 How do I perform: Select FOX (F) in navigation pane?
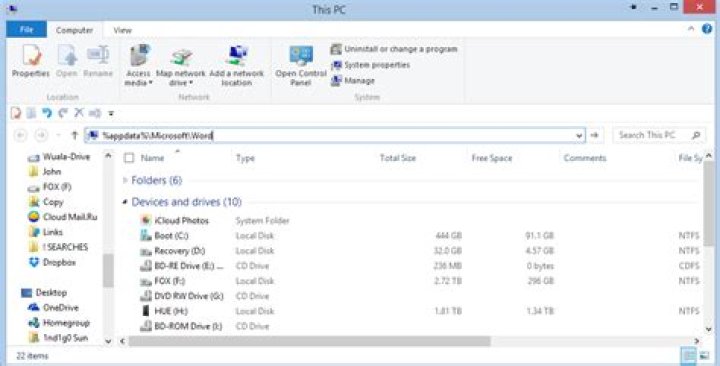coord(50,187)
